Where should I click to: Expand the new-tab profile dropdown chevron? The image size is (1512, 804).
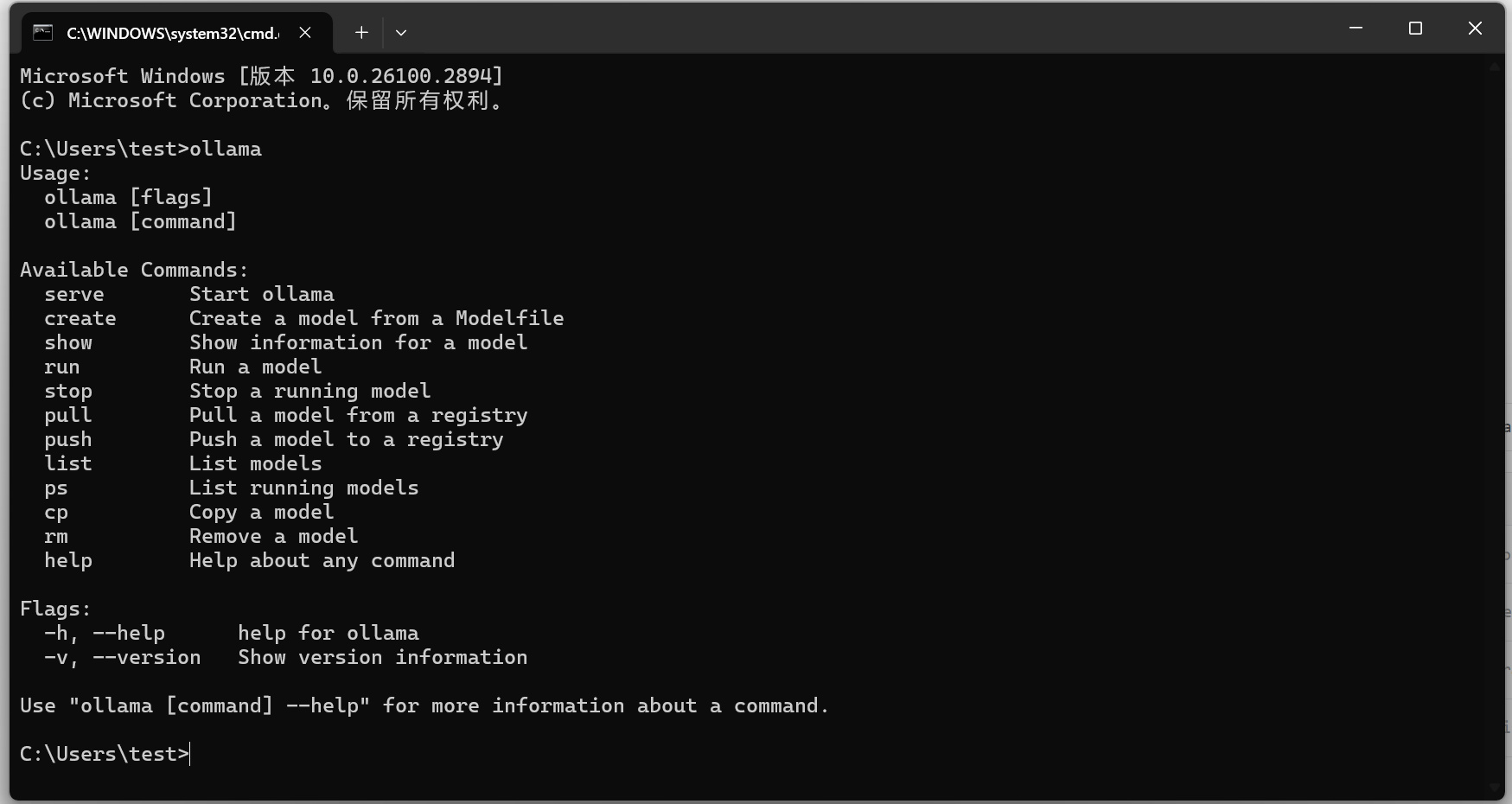(401, 33)
